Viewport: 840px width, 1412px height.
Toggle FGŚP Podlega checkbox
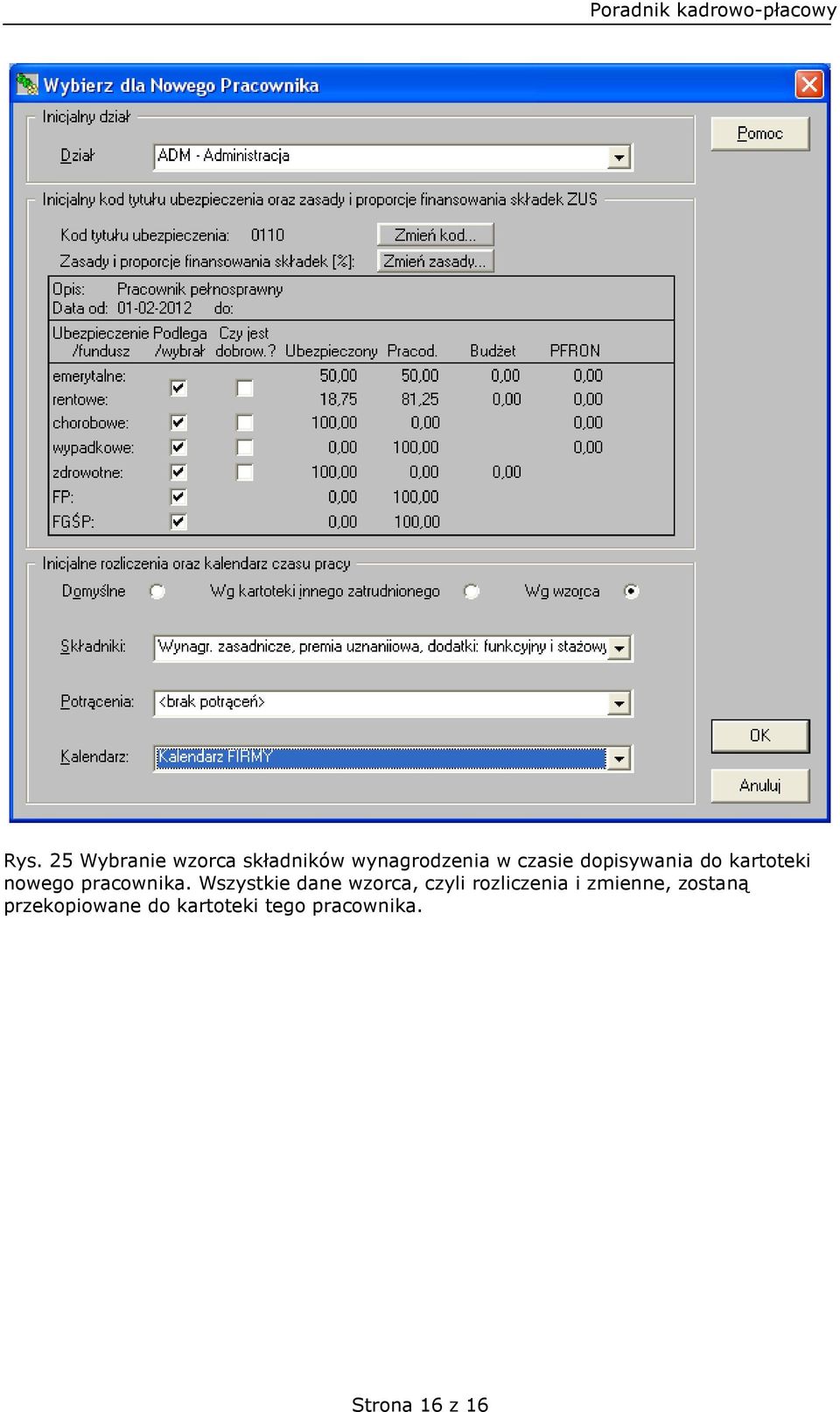pyautogui.click(x=178, y=522)
